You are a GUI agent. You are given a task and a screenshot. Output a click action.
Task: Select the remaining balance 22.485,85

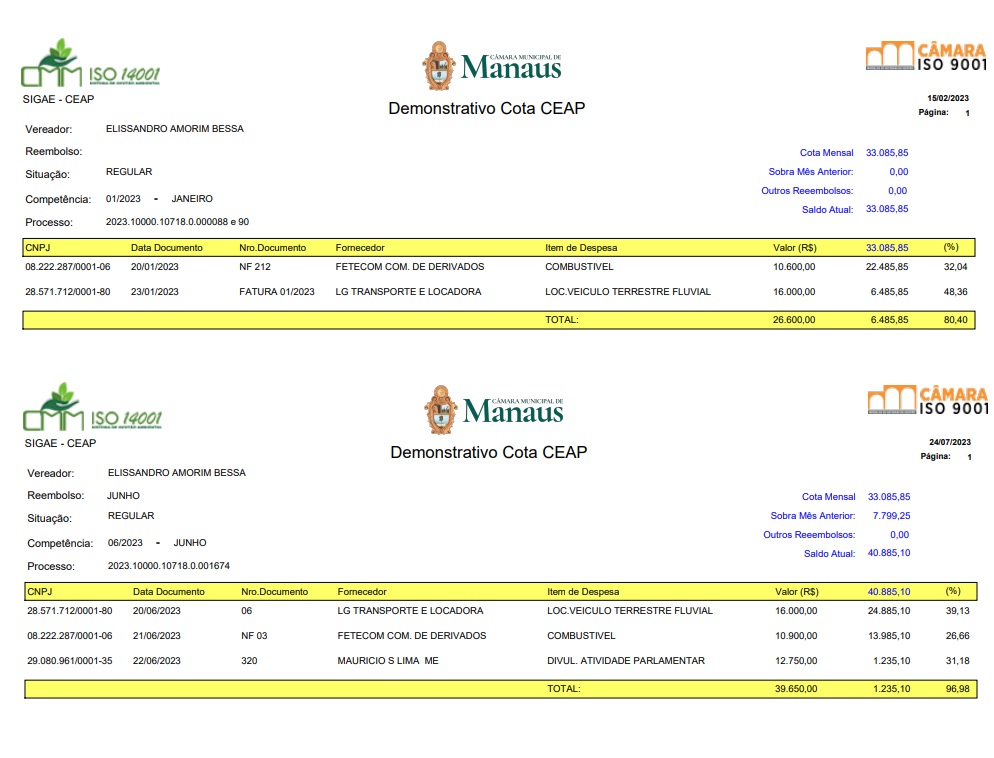click(887, 267)
